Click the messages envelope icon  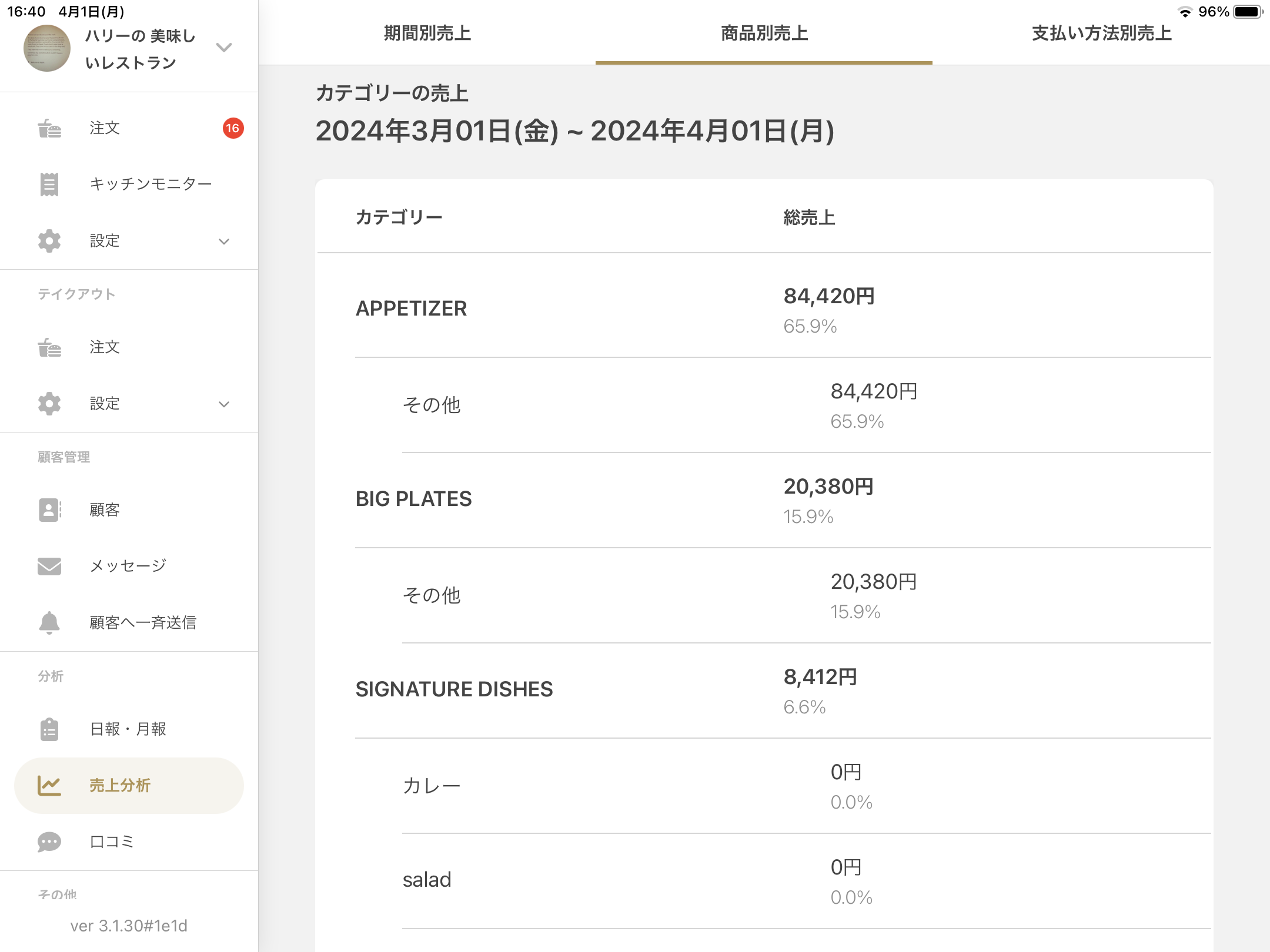[x=49, y=566]
